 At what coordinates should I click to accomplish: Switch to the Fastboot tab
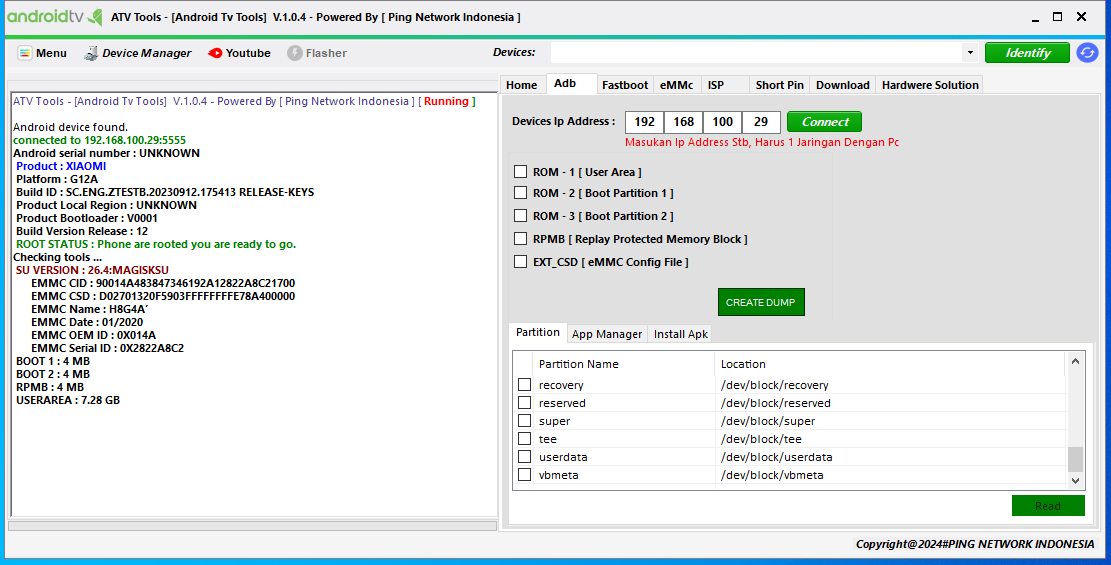(x=625, y=86)
